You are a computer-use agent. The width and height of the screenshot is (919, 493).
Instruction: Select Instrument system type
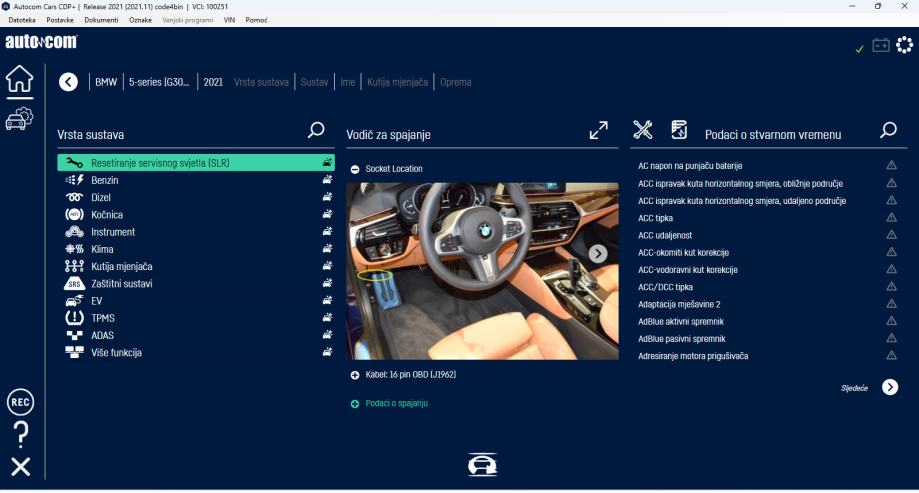click(196, 232)
